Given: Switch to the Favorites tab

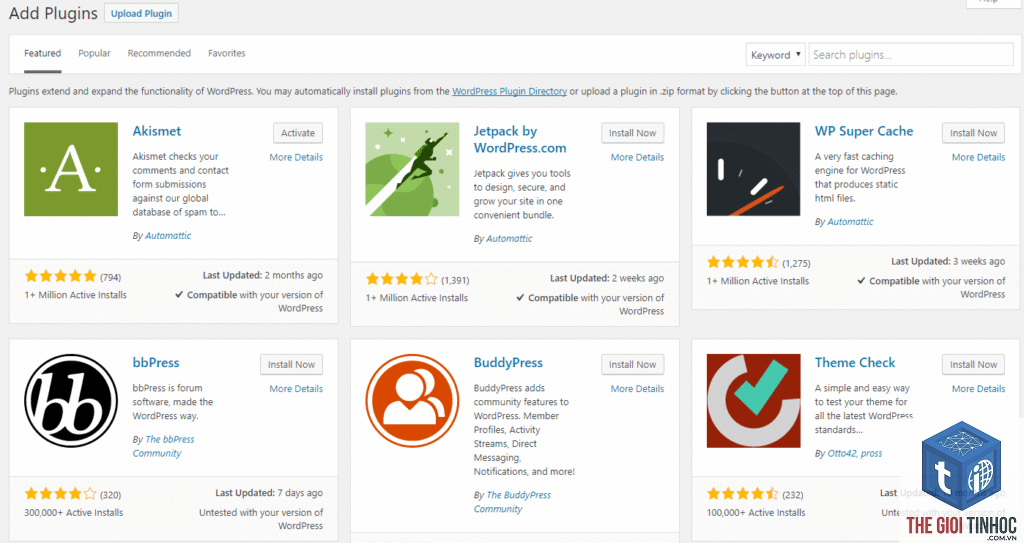Looking at the screenshot, I should 227,53.
